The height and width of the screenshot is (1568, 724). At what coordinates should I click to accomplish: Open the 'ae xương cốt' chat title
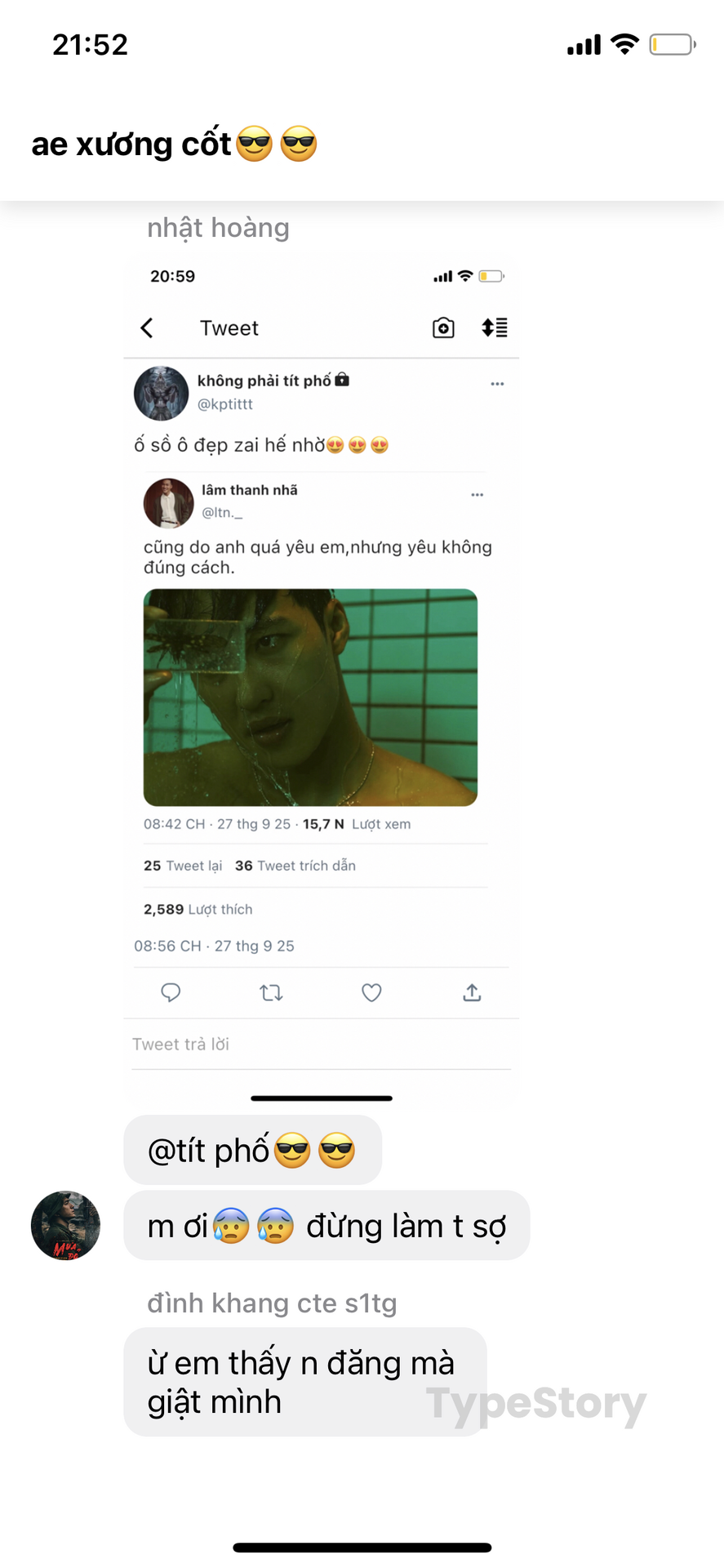point(174,144)
